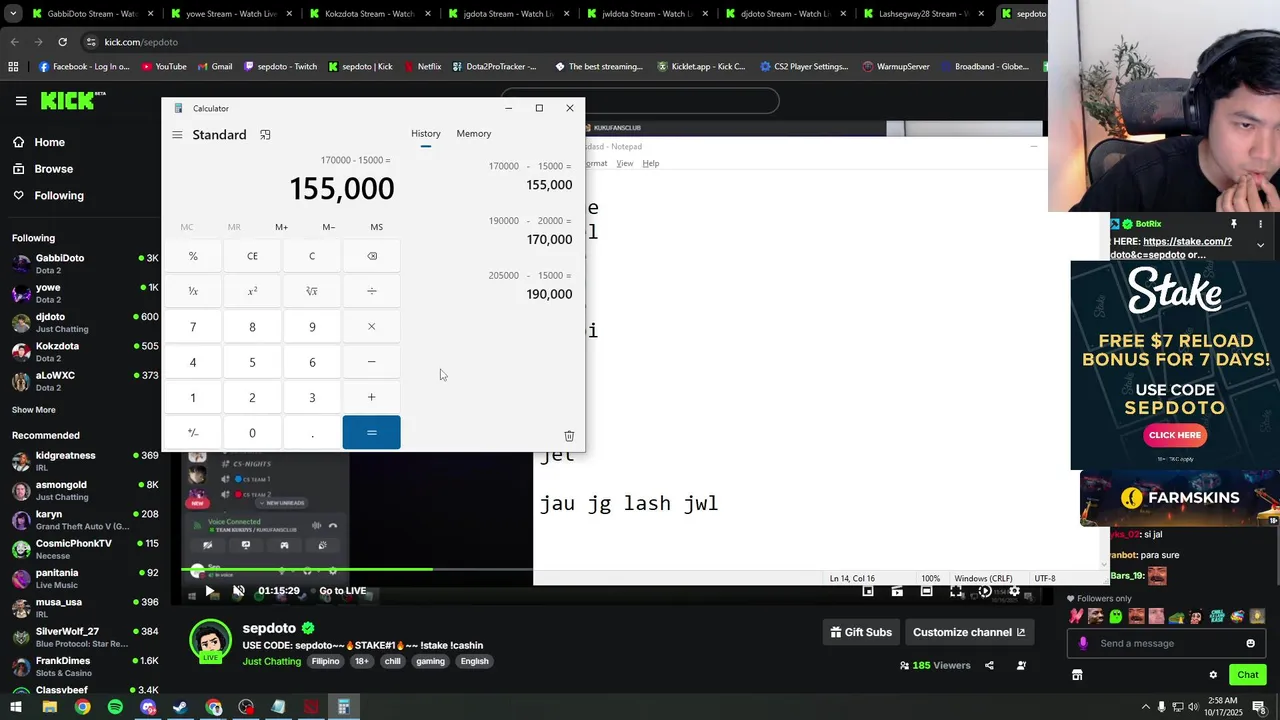The image size is (1280, 720).
Task: Click Go to LIVE in player
Action: [x=343, y=591]
